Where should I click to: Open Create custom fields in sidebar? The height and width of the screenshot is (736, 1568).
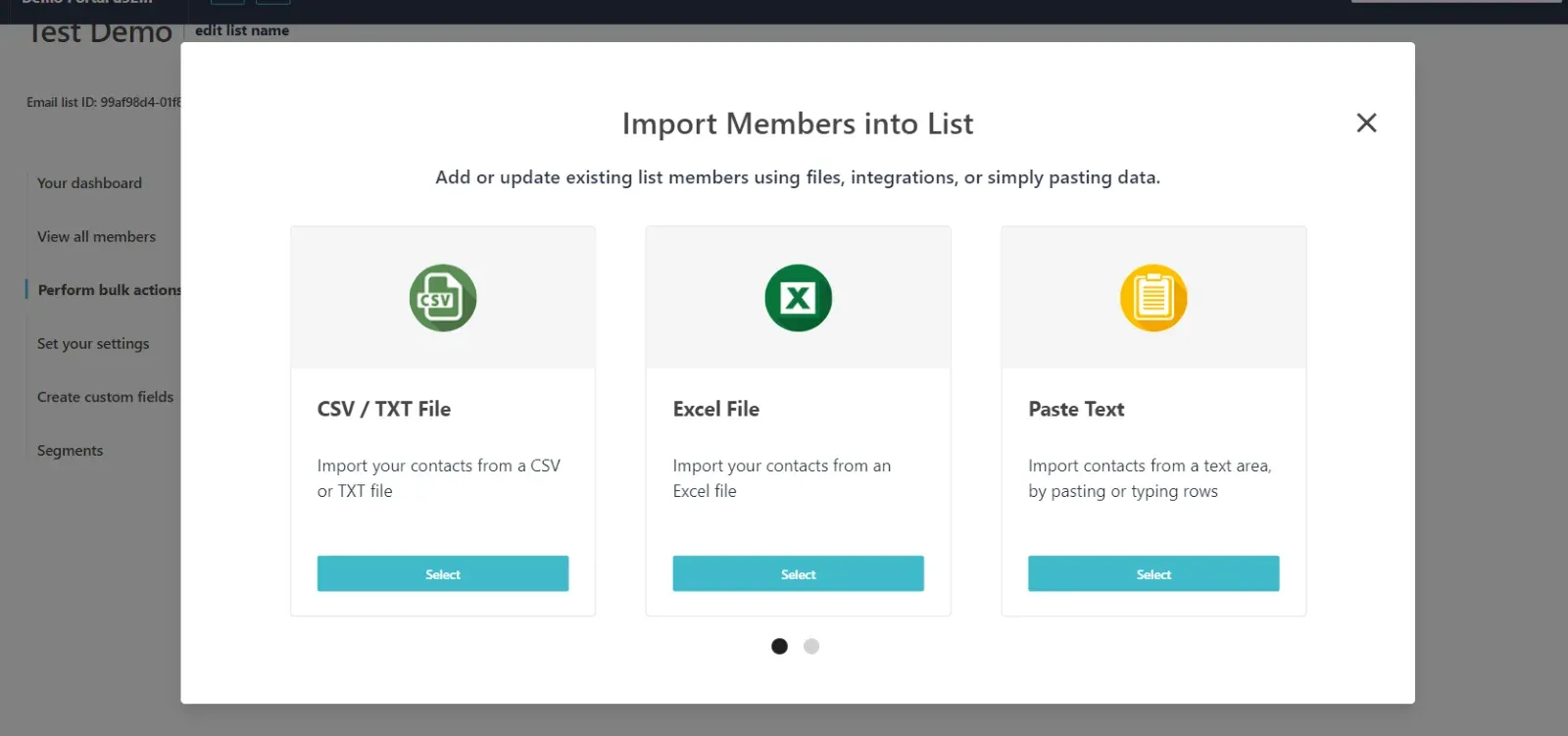105,397
